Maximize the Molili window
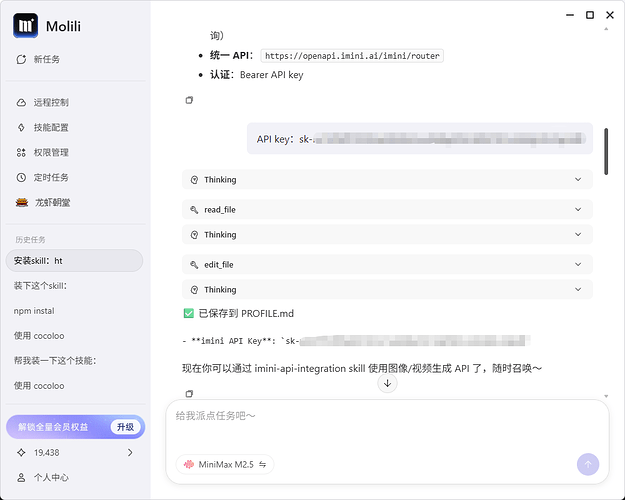The image size is (625, 500). (590, 15)
